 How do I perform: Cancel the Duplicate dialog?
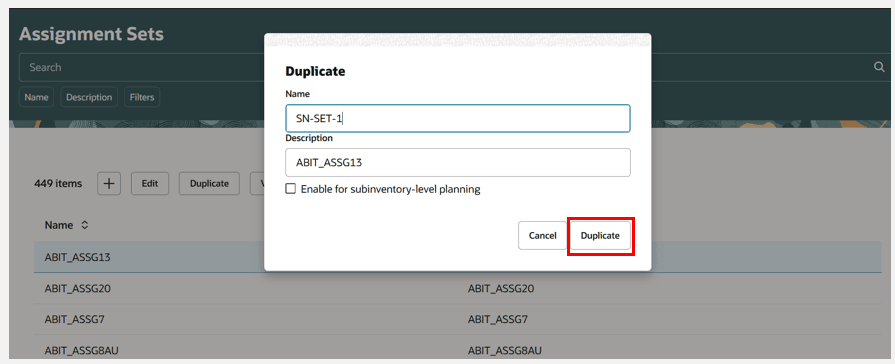click(x=542, y=236)
